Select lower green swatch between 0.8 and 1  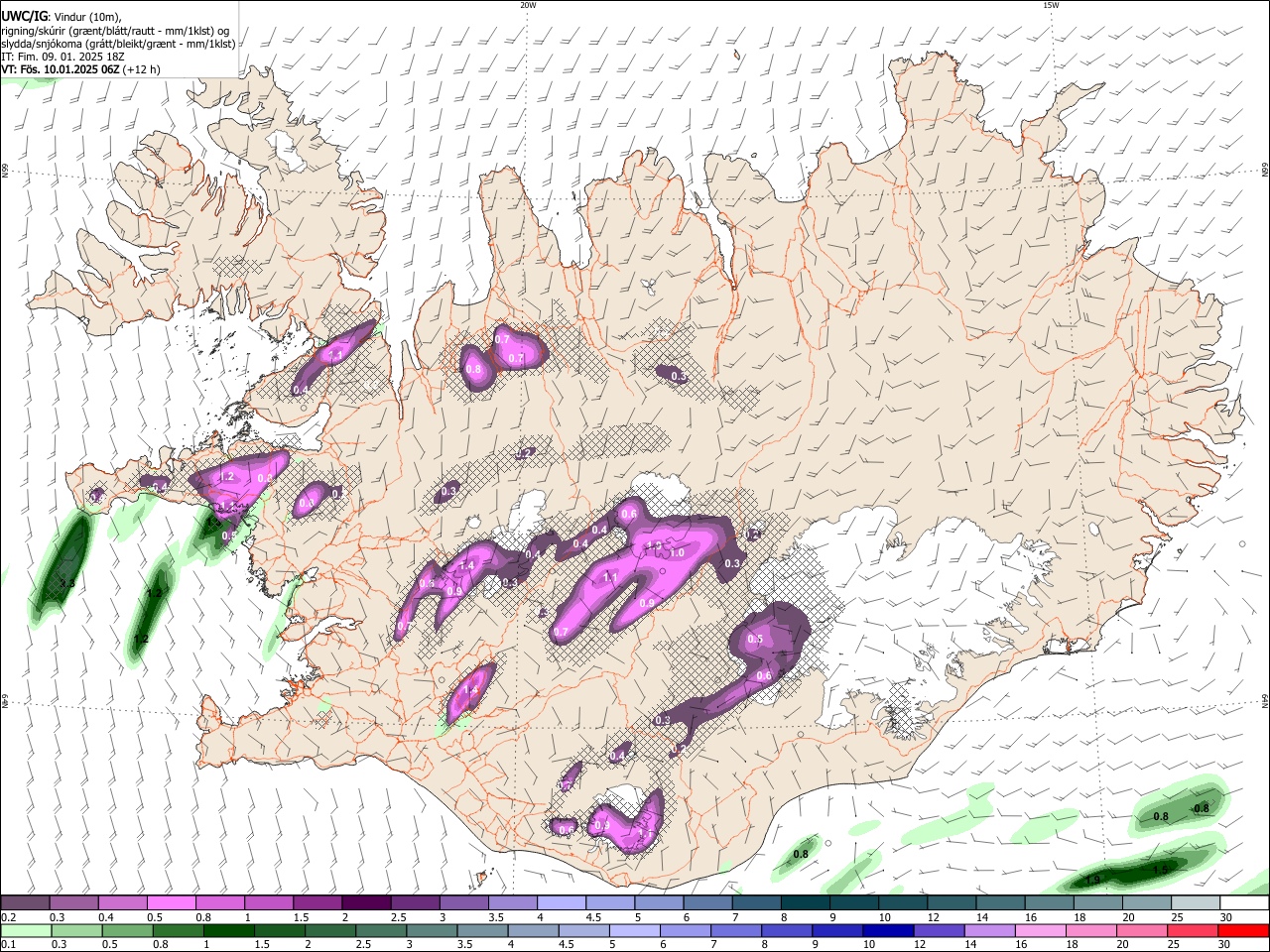click(178, 930)
